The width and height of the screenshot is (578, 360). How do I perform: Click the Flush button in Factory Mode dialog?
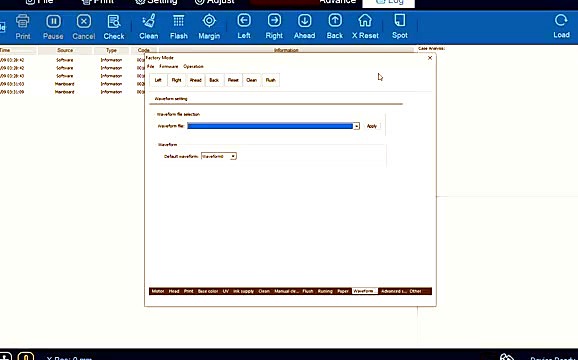click(x=271, y=80)
